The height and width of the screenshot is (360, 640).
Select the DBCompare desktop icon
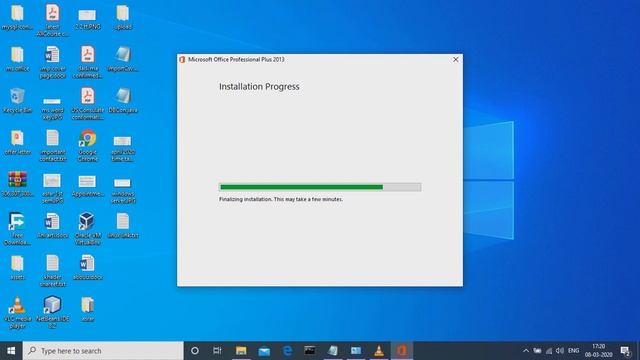point(122,101)
